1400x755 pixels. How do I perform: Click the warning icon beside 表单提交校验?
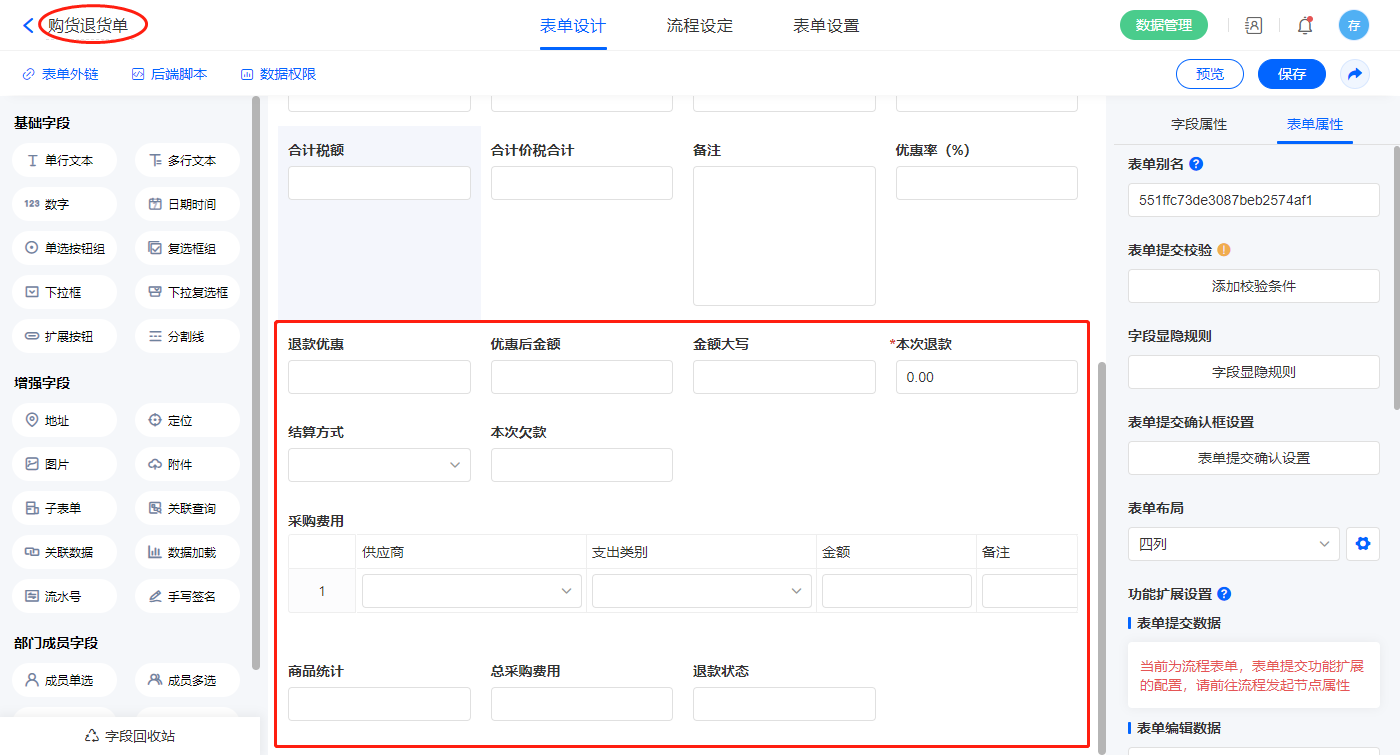(1223, 250)
